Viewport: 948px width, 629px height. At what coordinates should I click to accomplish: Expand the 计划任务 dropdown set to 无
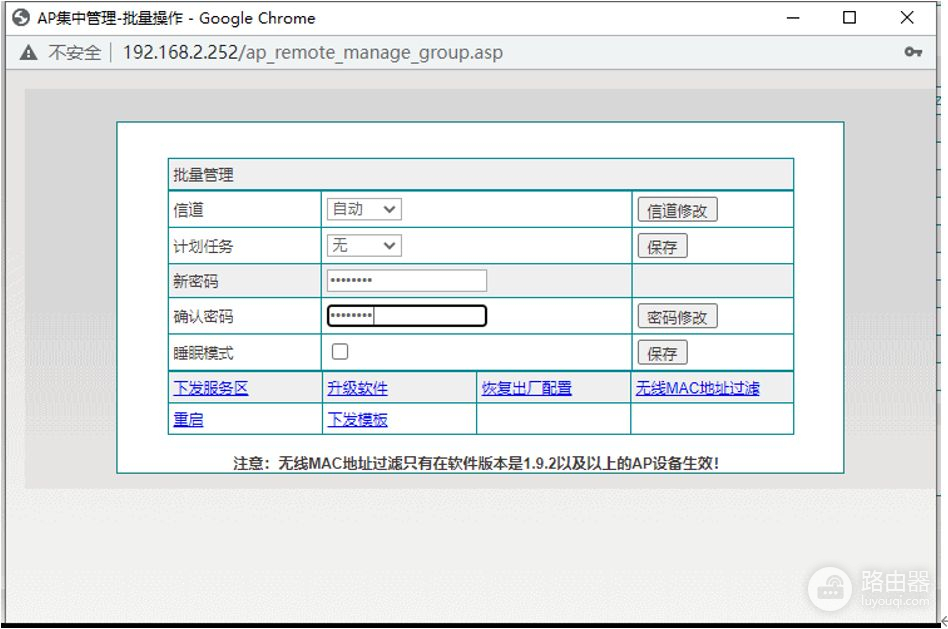click(364, 245)
